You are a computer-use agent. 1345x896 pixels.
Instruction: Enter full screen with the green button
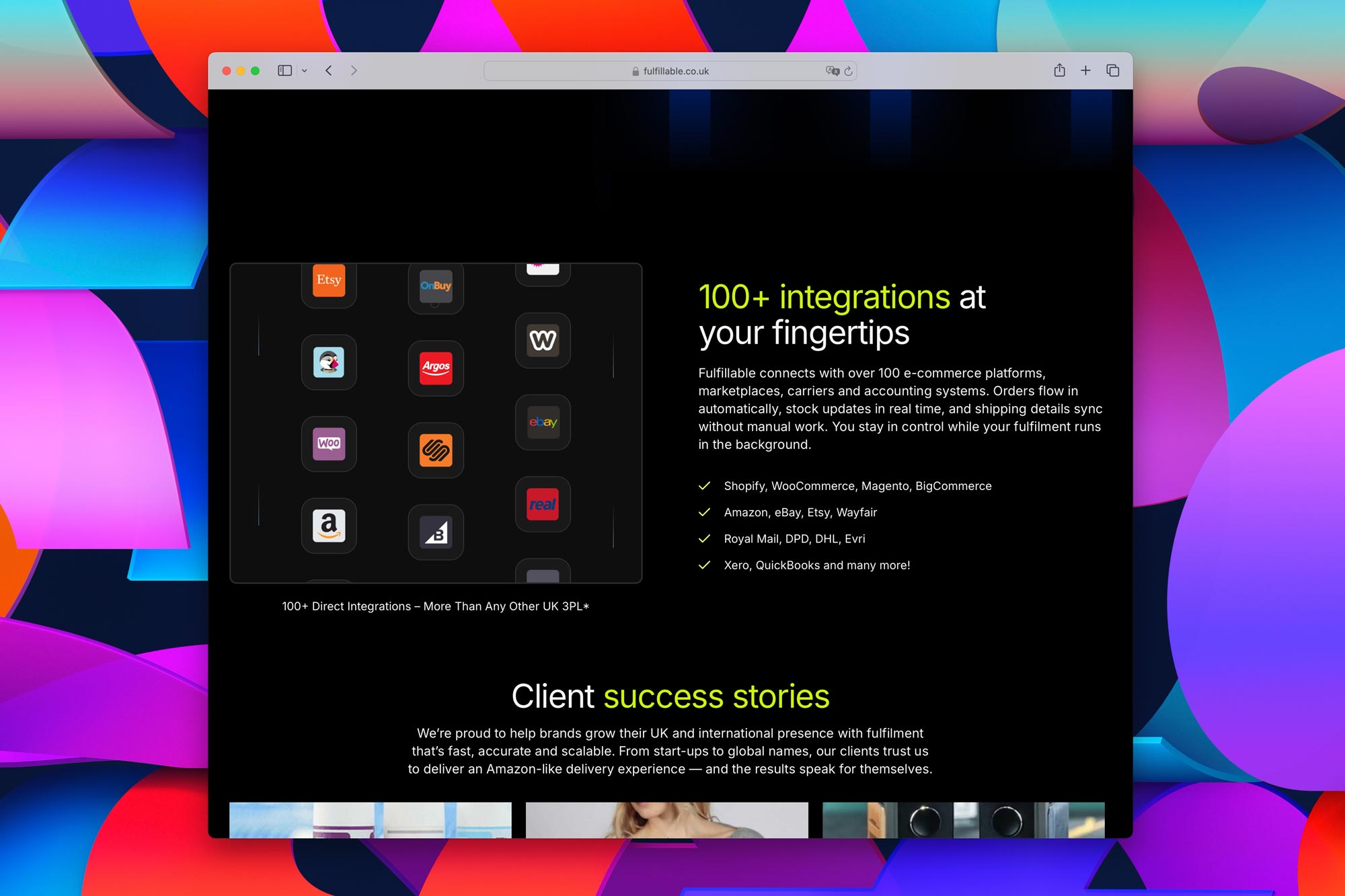(255, 71)
